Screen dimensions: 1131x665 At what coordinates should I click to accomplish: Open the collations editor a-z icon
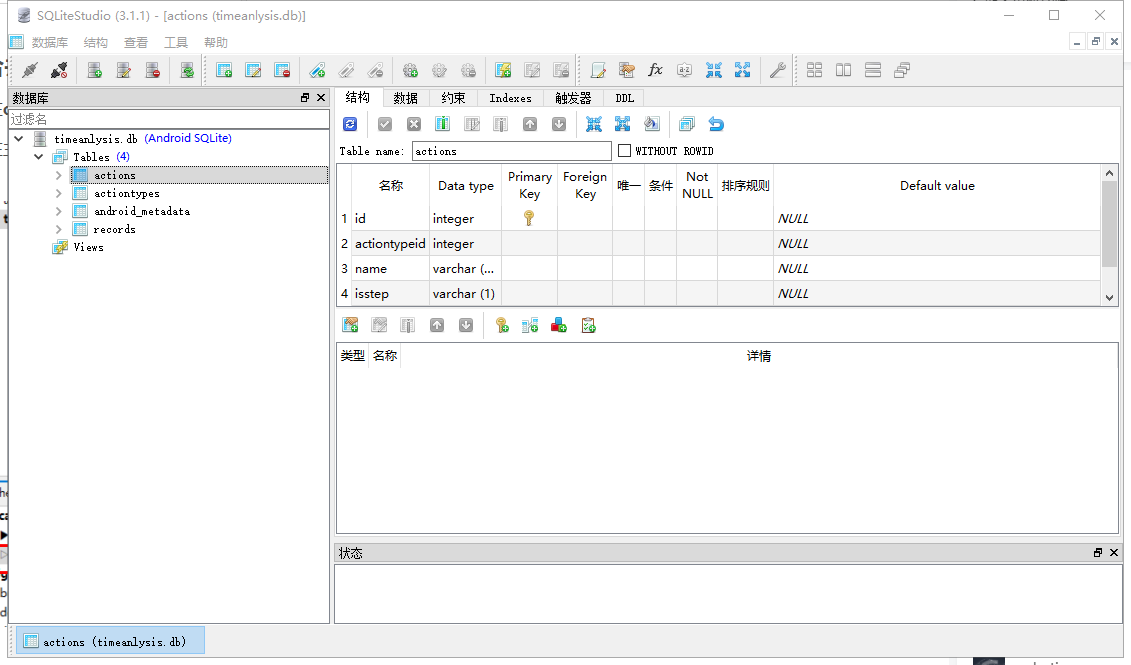tap(685, 70)
